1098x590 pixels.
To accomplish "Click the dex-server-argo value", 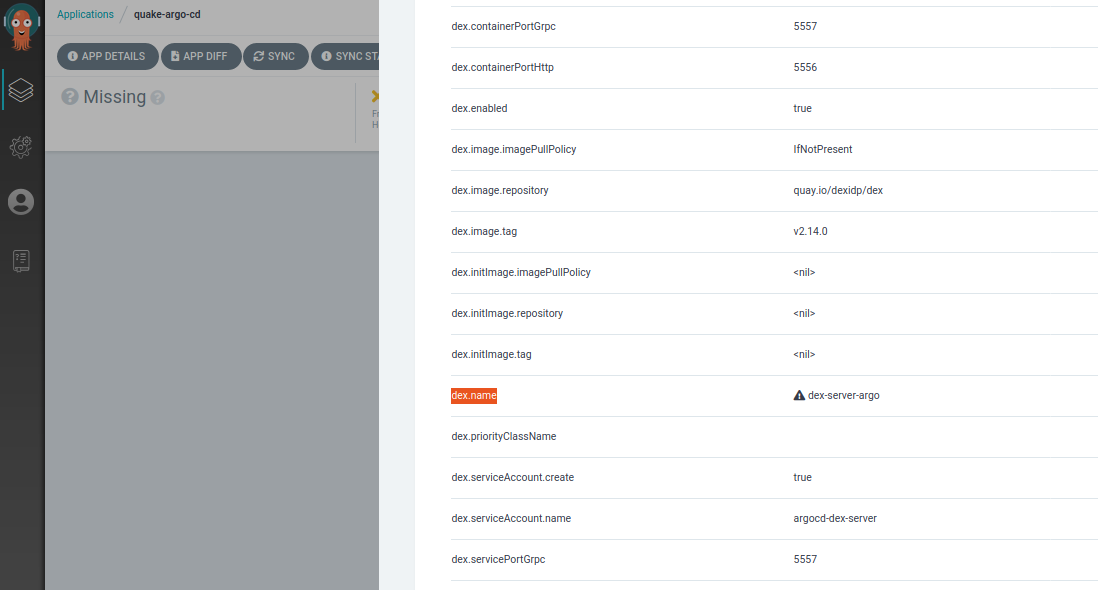I will point(844,395).
